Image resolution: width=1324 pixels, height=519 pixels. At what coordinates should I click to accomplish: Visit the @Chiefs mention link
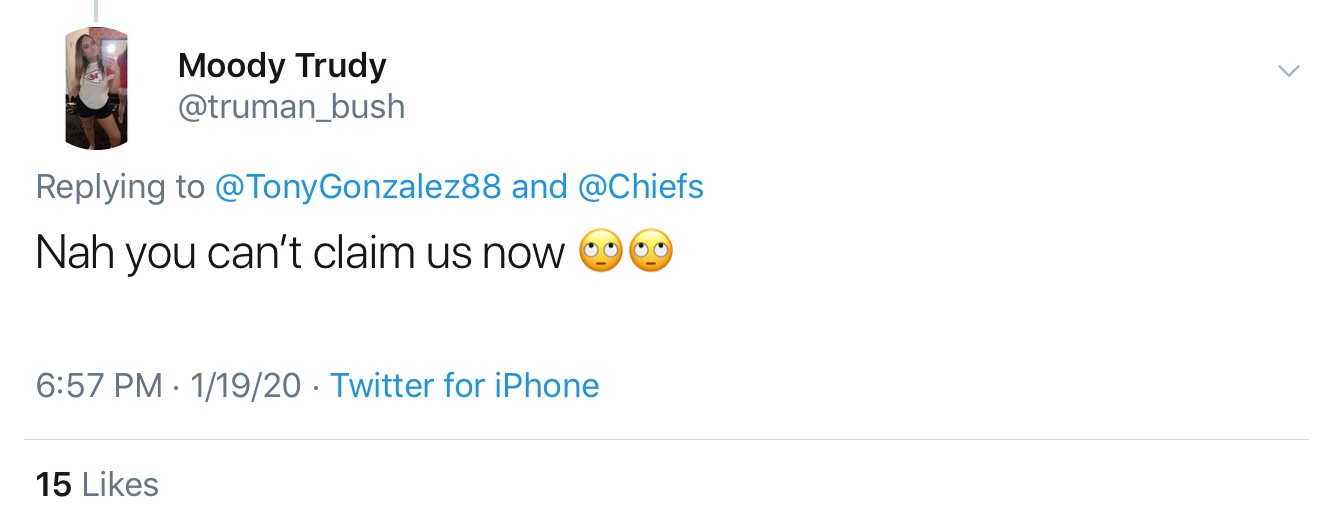tap(640, 187)
